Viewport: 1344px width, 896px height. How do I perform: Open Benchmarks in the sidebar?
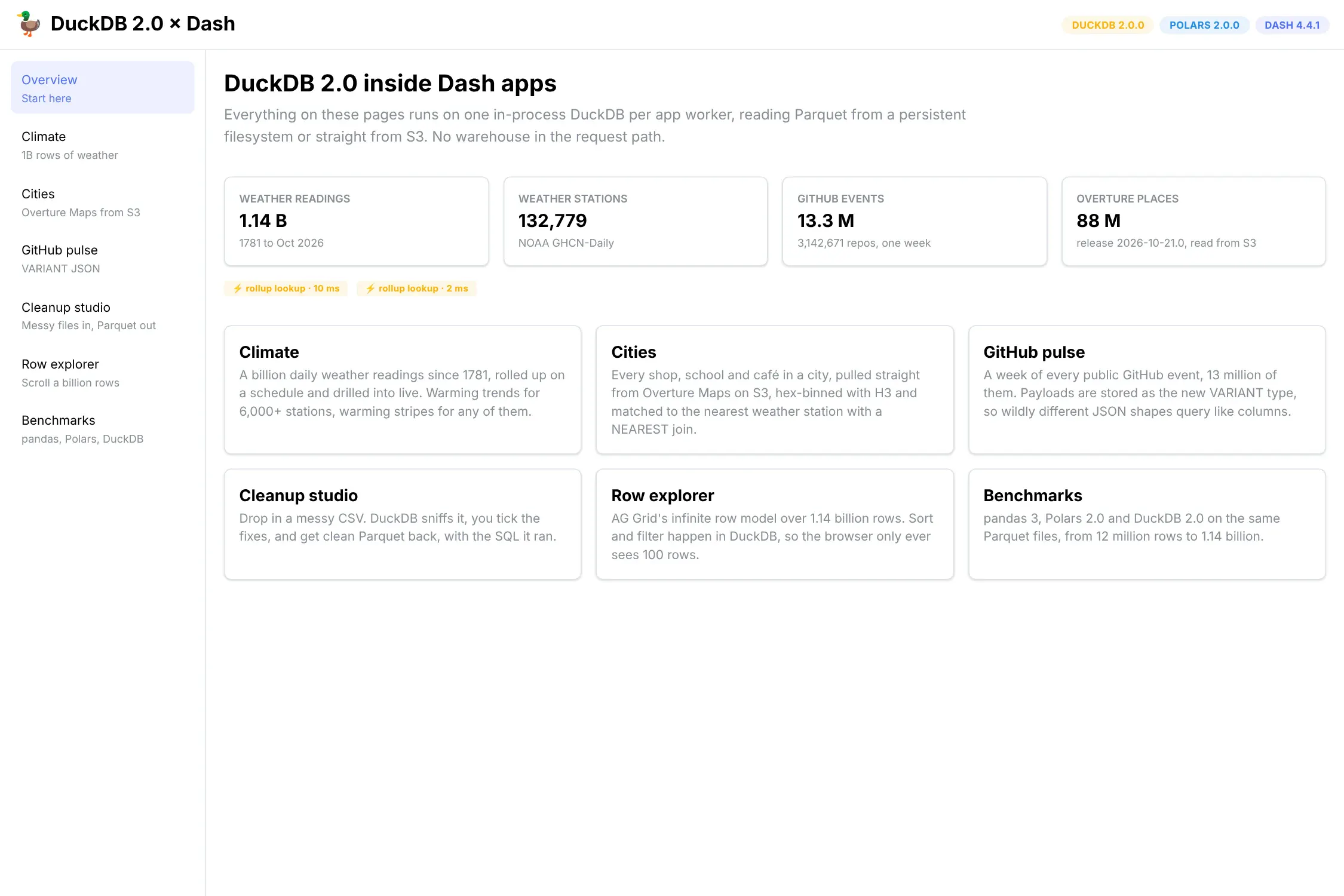point(103,429)
